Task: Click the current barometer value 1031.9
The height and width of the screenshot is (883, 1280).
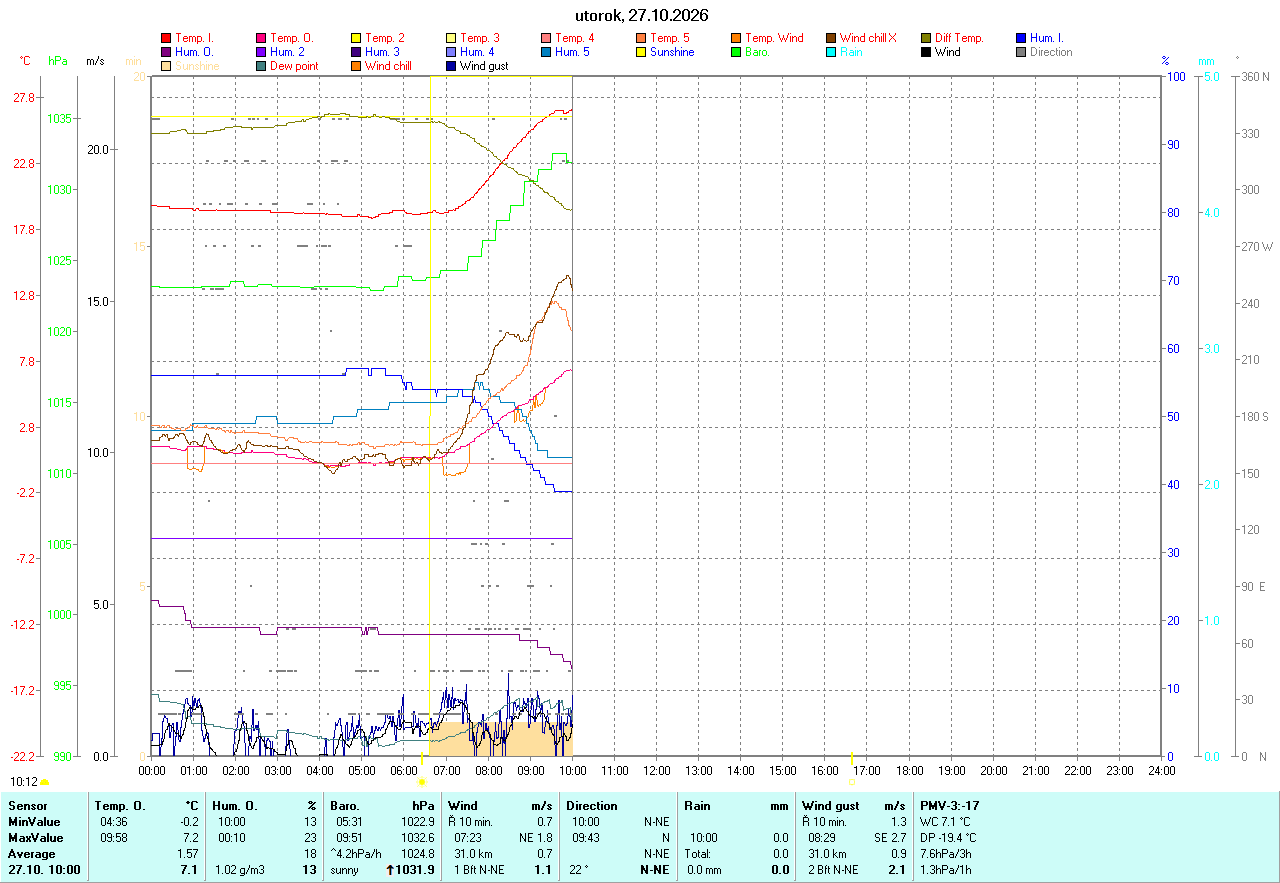Action: [415, 870]
